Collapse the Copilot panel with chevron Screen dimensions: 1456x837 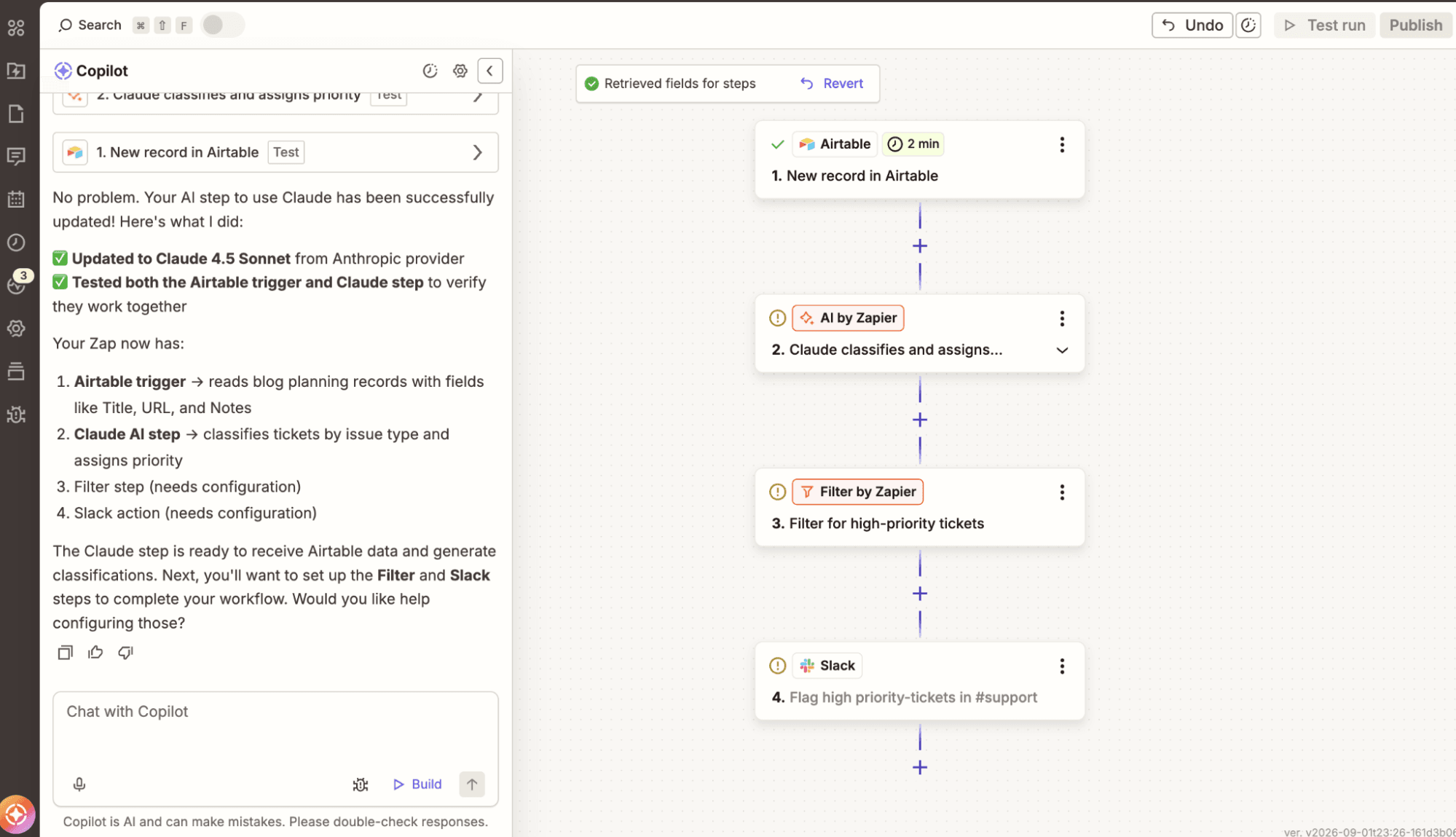490,71
